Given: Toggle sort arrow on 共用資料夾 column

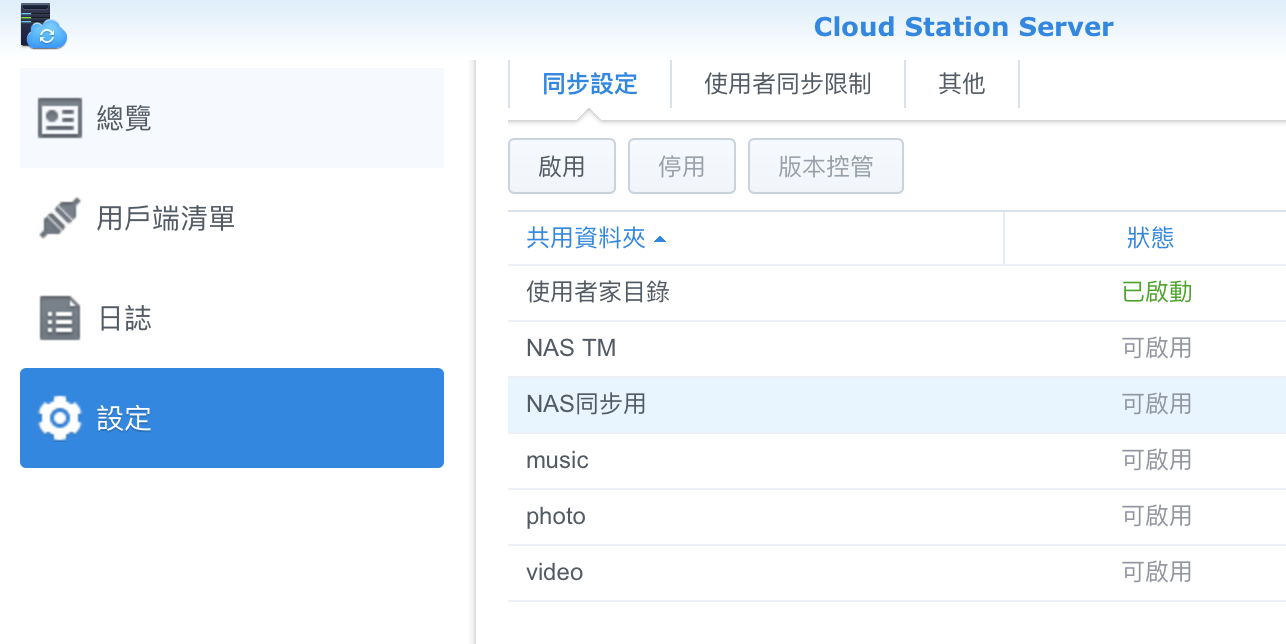Looking at the screenshot, I should [x=660, y=239].
